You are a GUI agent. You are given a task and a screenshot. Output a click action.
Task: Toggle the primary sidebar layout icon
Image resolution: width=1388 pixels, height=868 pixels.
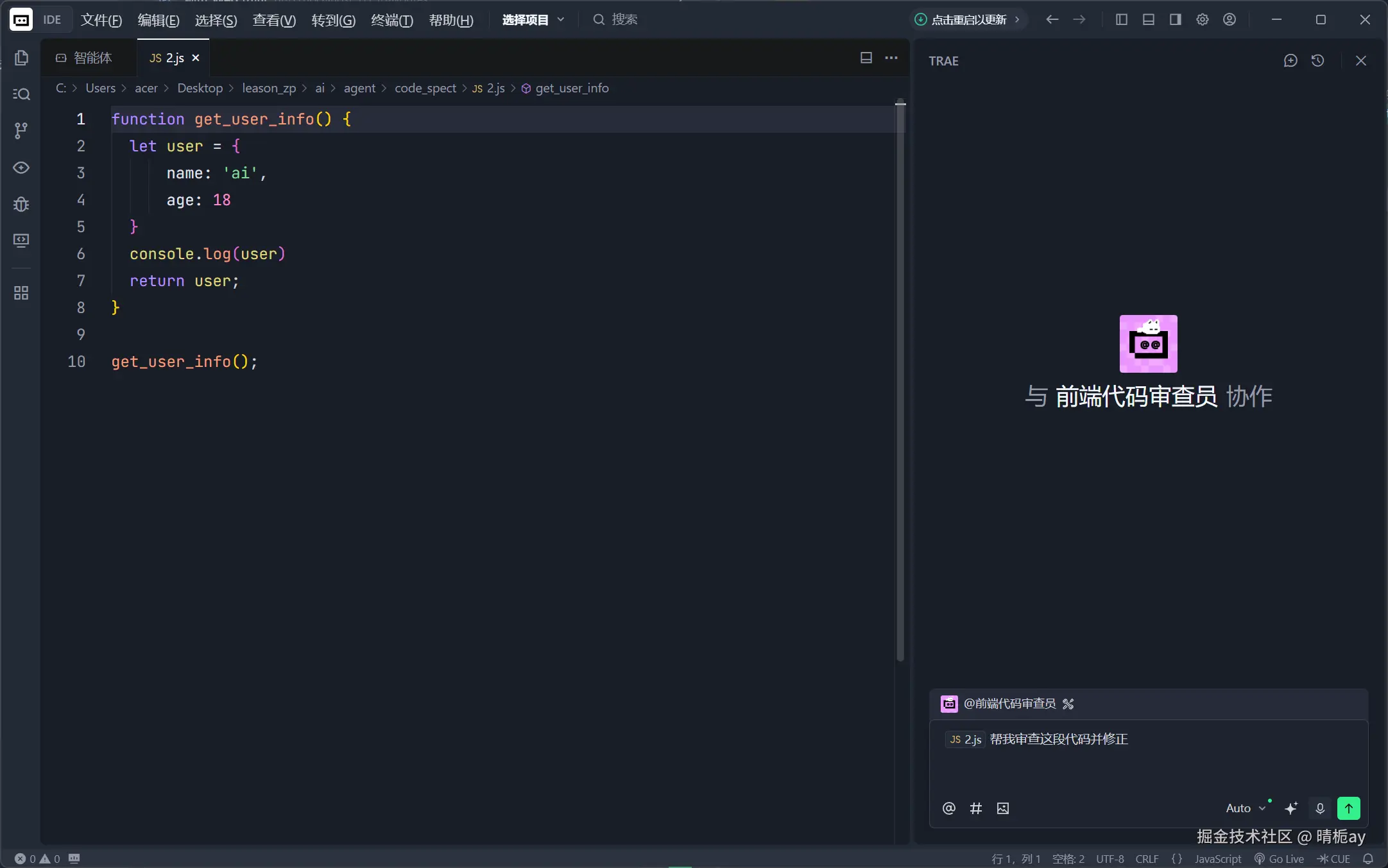(1121, 19)
